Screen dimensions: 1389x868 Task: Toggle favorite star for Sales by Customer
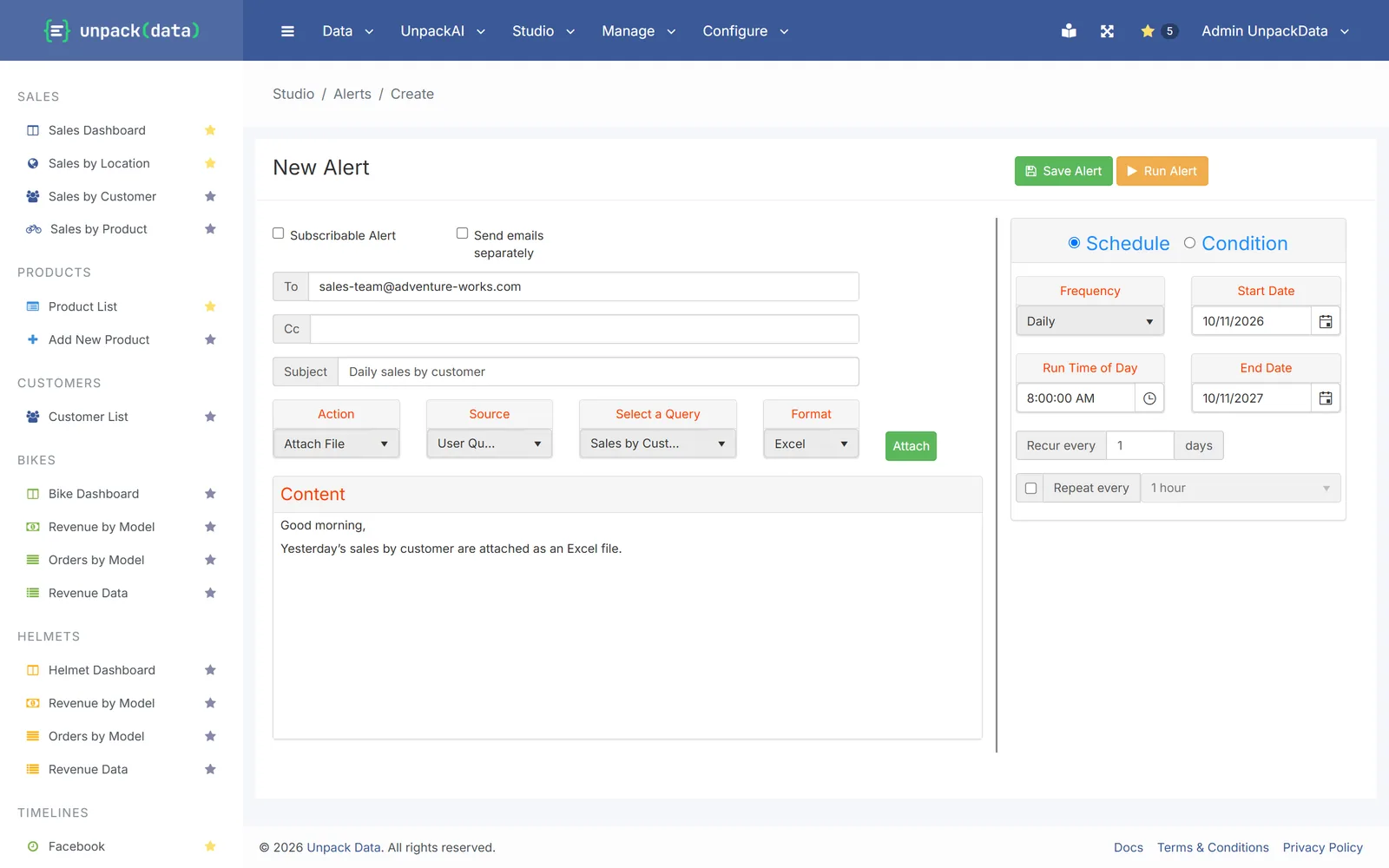click(210, 196)
